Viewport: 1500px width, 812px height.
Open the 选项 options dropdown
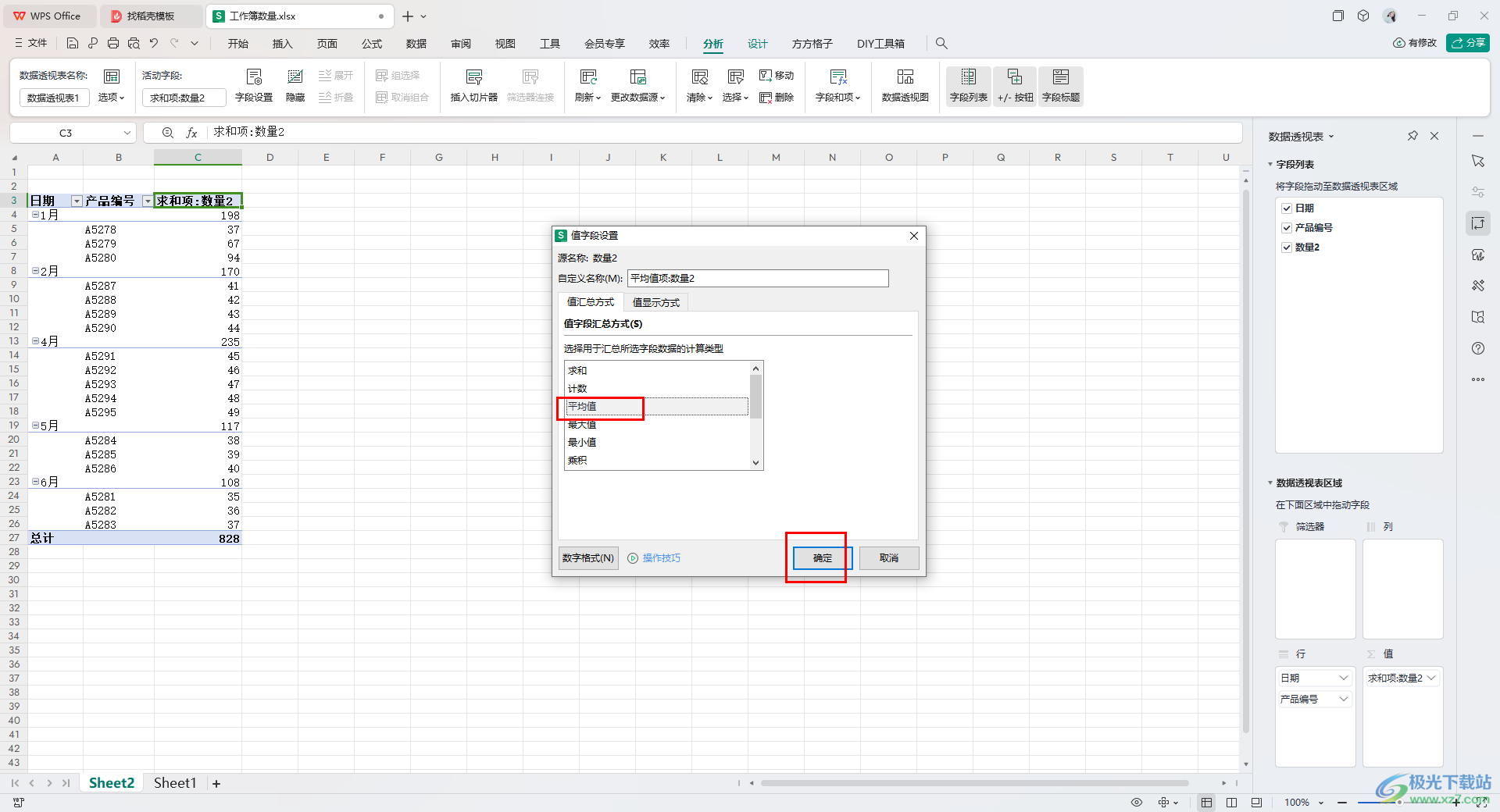coord(111,98)
